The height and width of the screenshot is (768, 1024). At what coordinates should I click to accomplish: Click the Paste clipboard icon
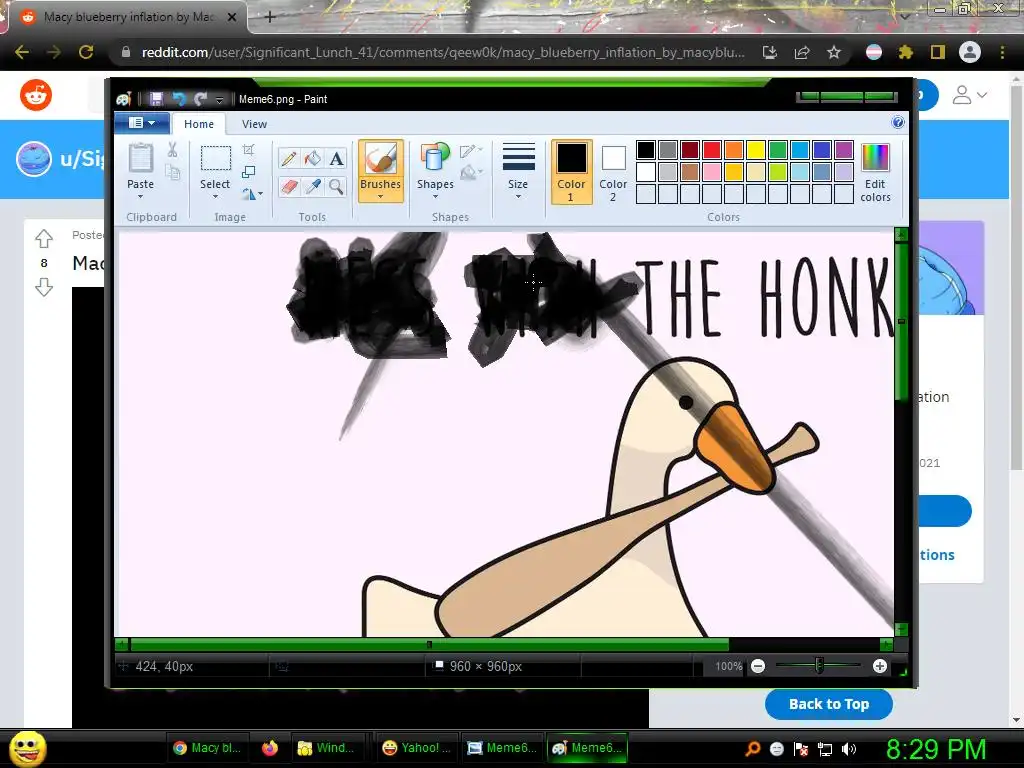[x=140, y=159]
